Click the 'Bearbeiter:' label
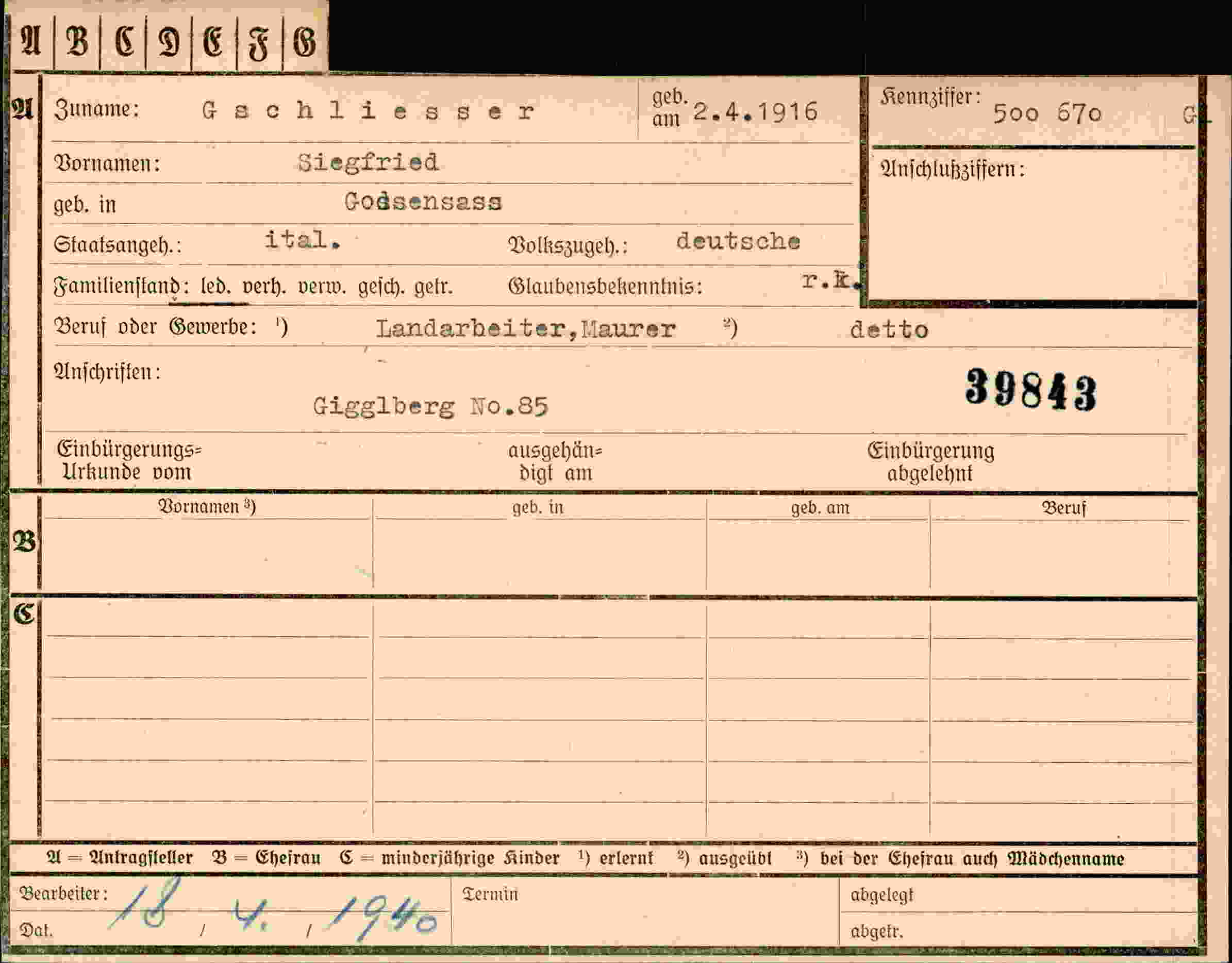The height and width of the screenshot is (963, 1232). point(63,893)
